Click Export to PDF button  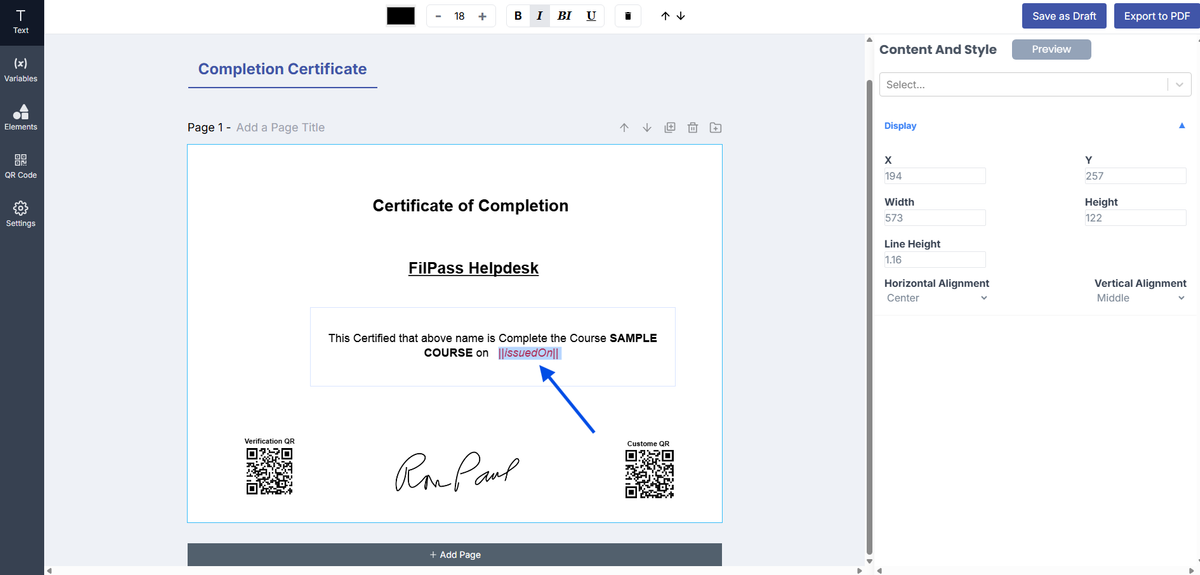[1156, 16]
